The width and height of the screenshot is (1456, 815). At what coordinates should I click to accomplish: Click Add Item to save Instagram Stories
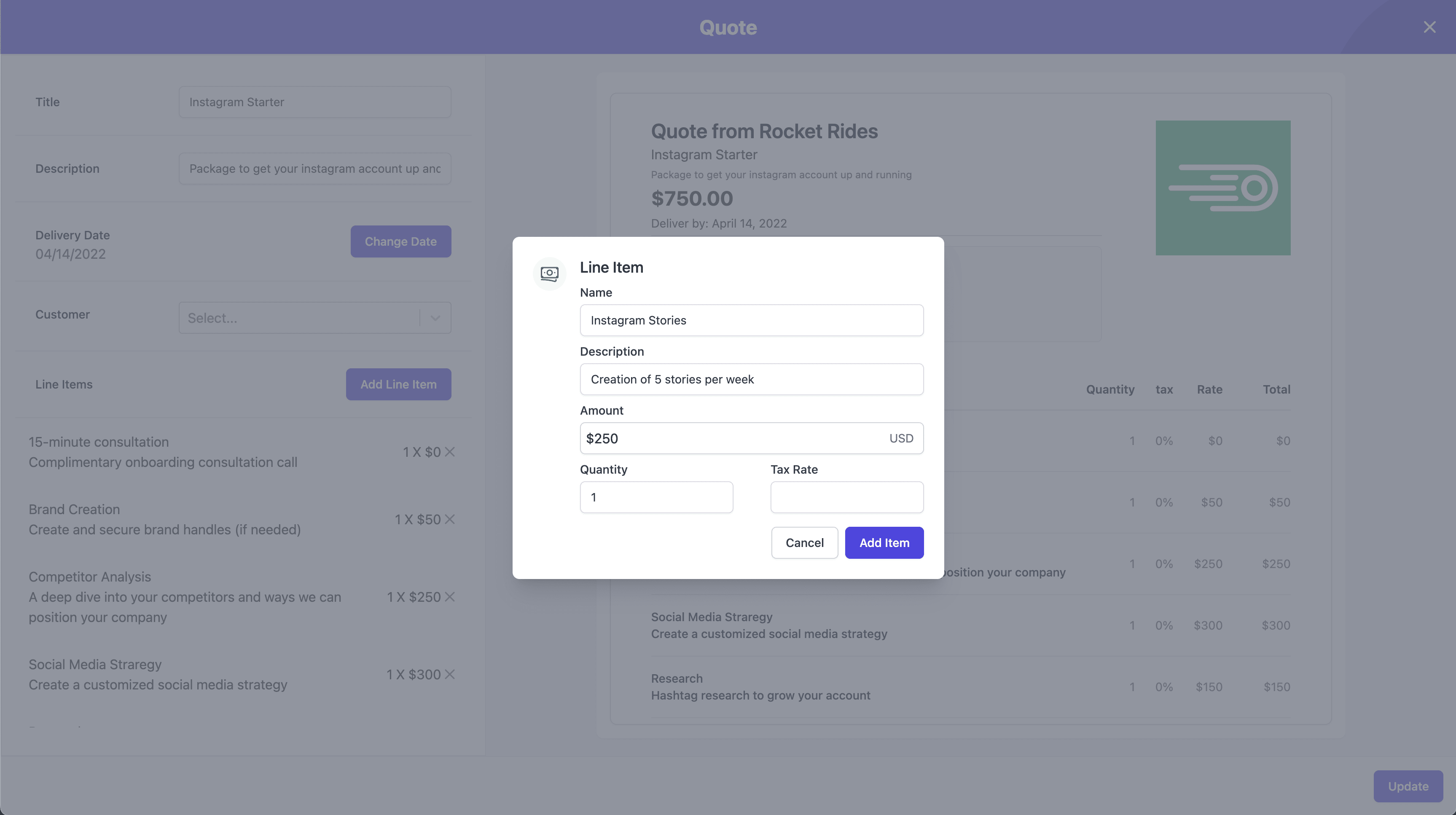[x=884, y=542]
